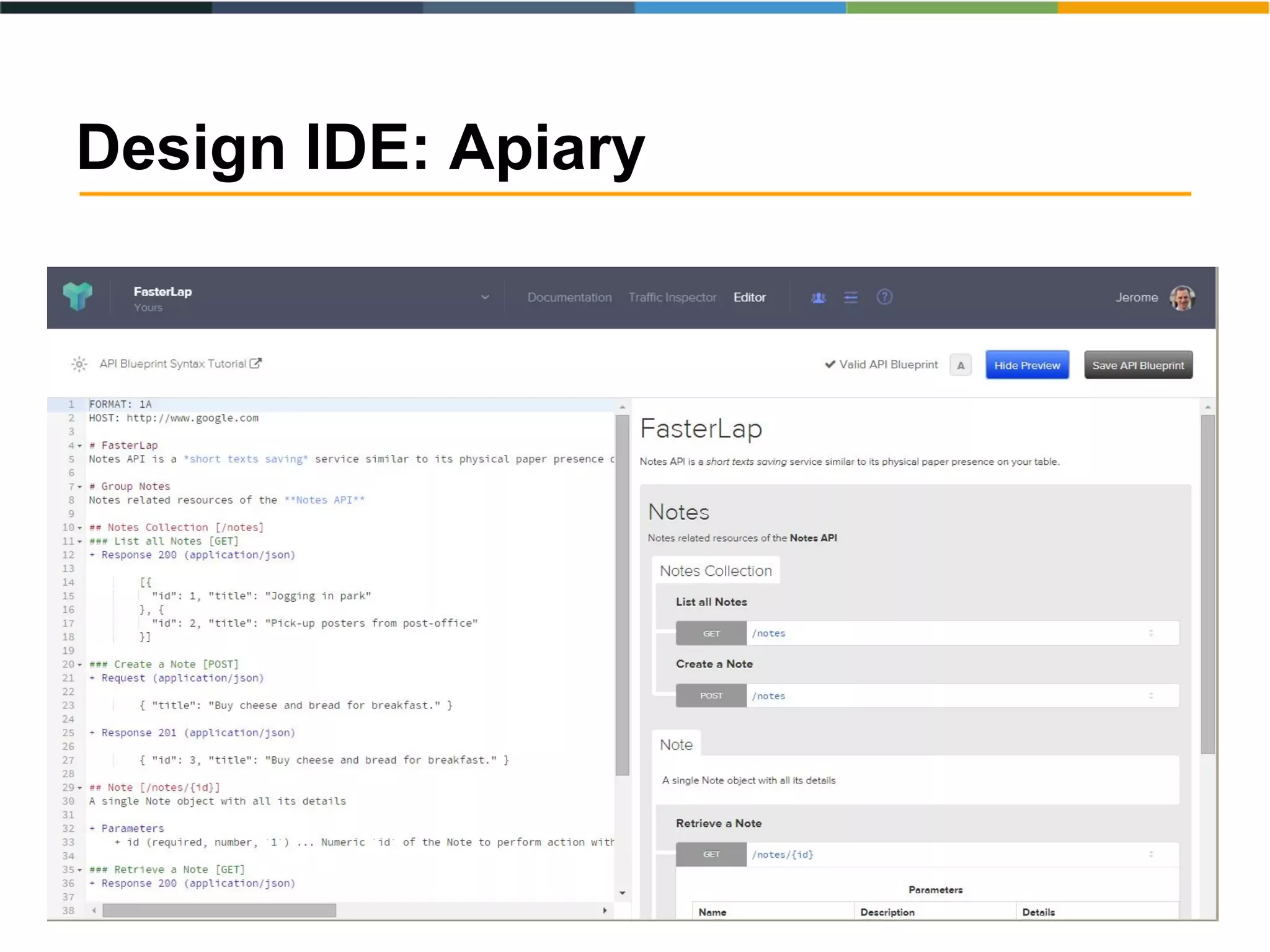Click the GET button for Retrieve a Note

coord(711,854)
